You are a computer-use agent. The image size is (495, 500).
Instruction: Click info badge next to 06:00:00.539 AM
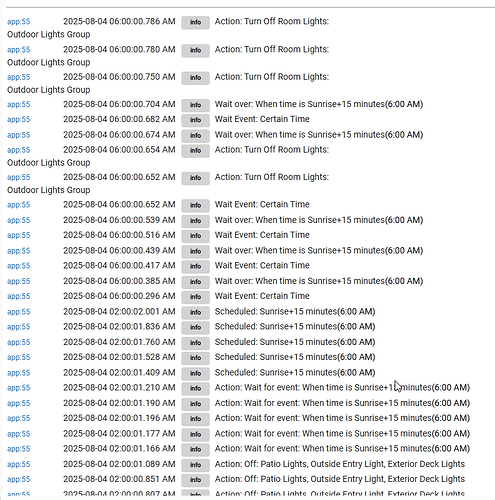click(x=195, y=221)
